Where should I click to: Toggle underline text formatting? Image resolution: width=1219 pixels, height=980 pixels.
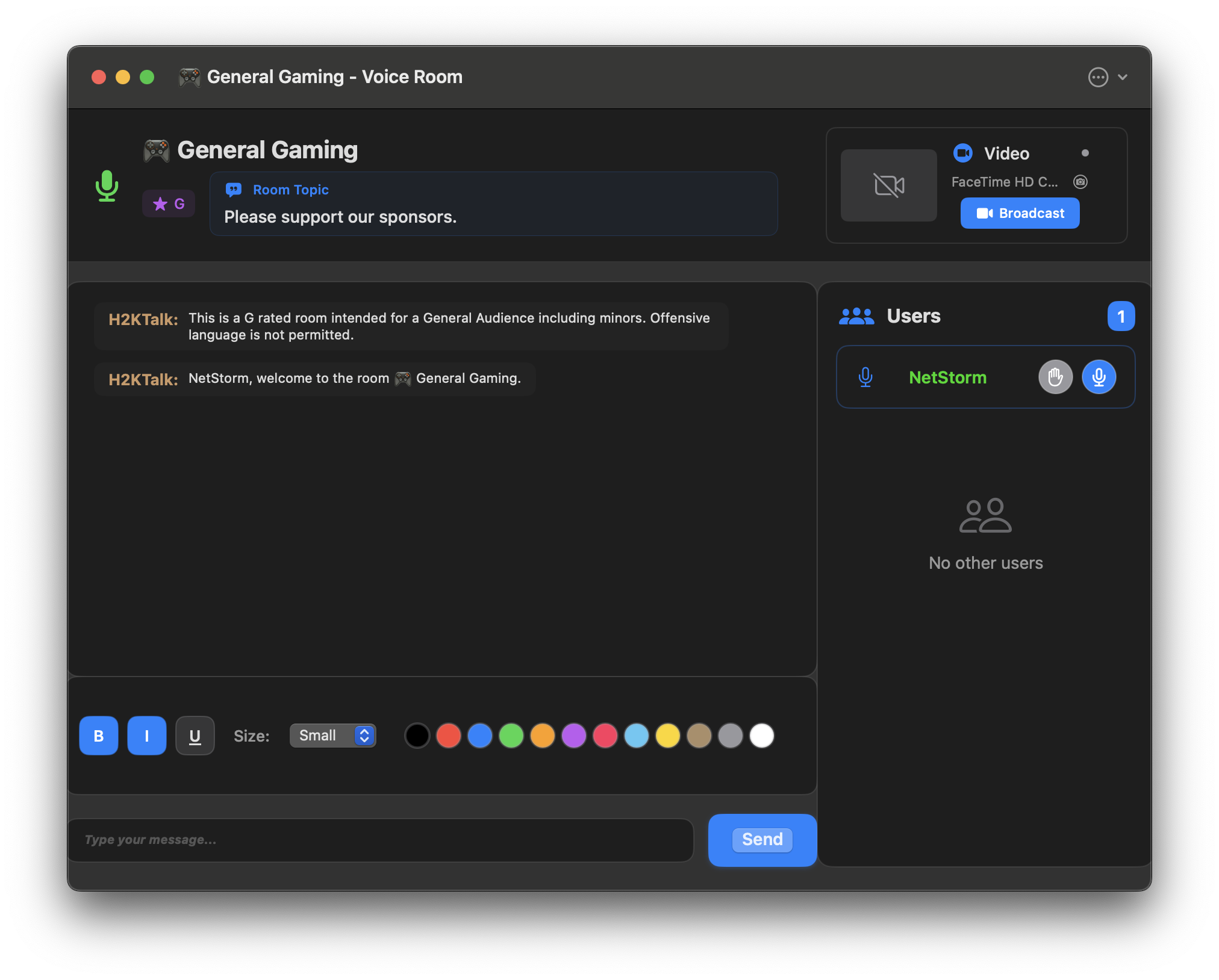[x=195, y=736]
